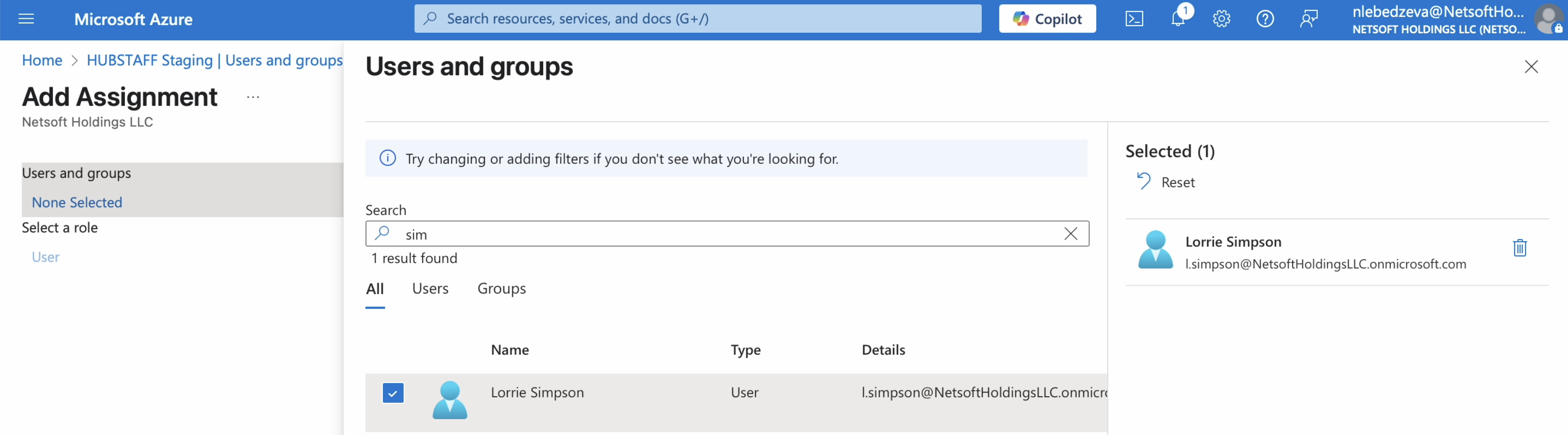
Task: Switch to the All tab
Action: pyautogui.click(x=375, y=289)
